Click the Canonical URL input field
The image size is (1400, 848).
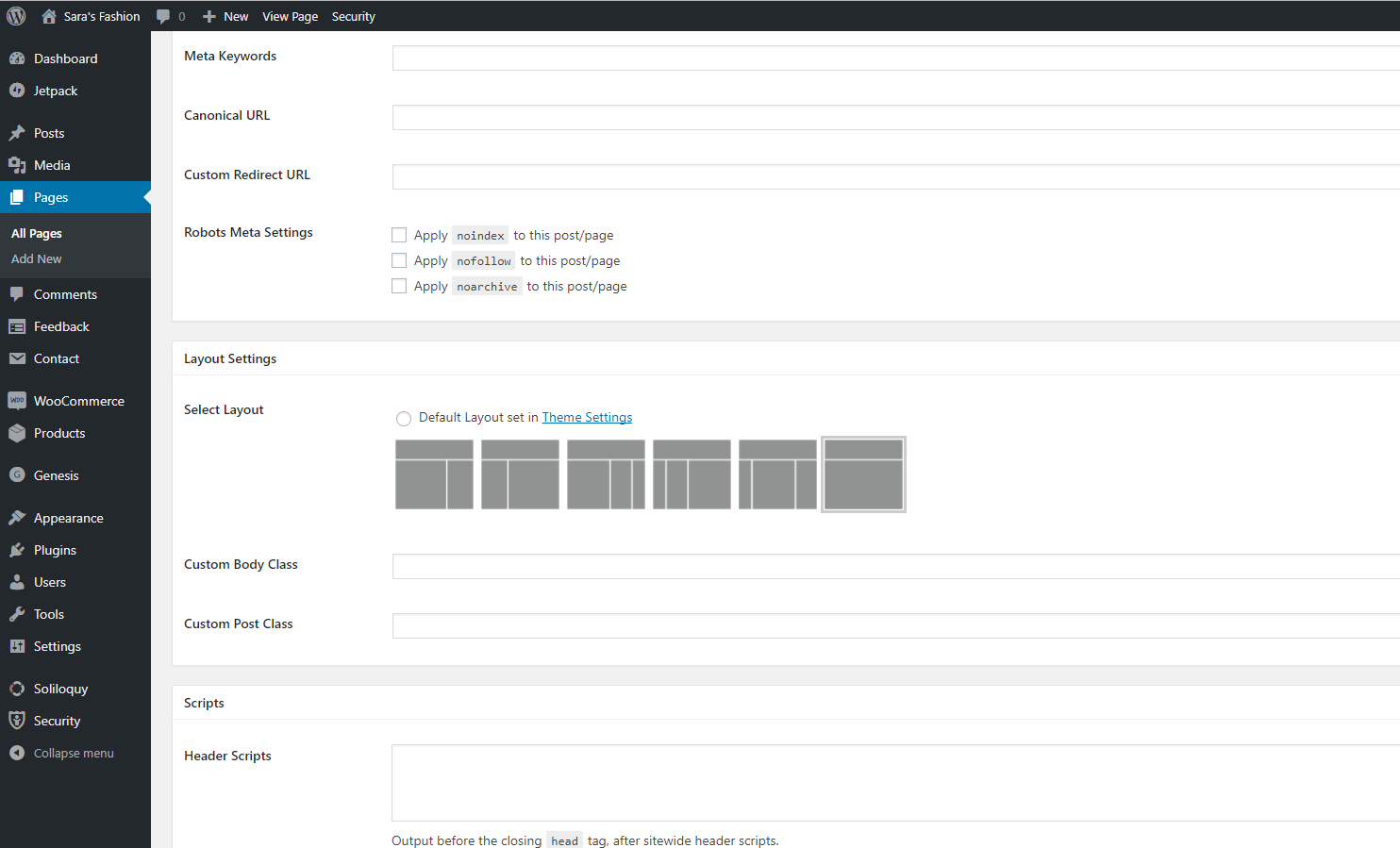click(x=896, y=118)
